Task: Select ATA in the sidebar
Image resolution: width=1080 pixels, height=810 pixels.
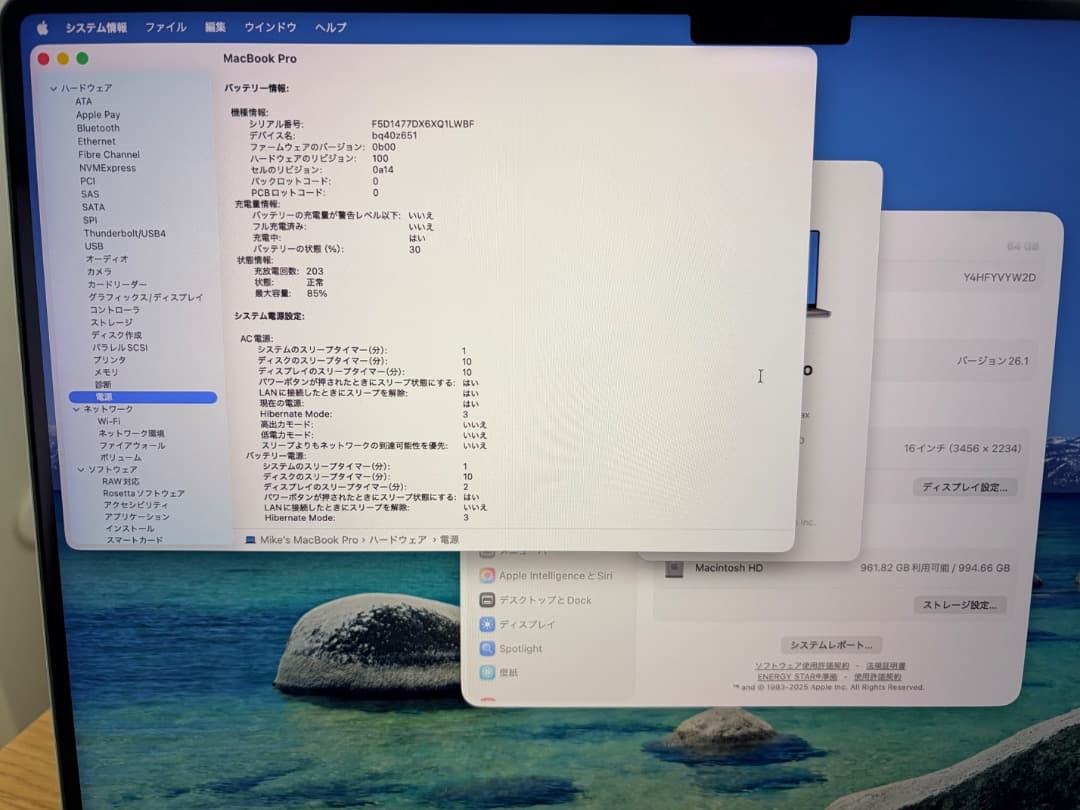Action: (83, 101)
